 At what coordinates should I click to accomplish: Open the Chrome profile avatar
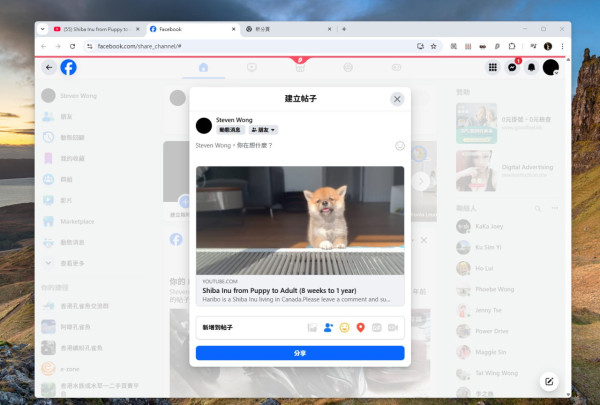click(x=548, y=46)
